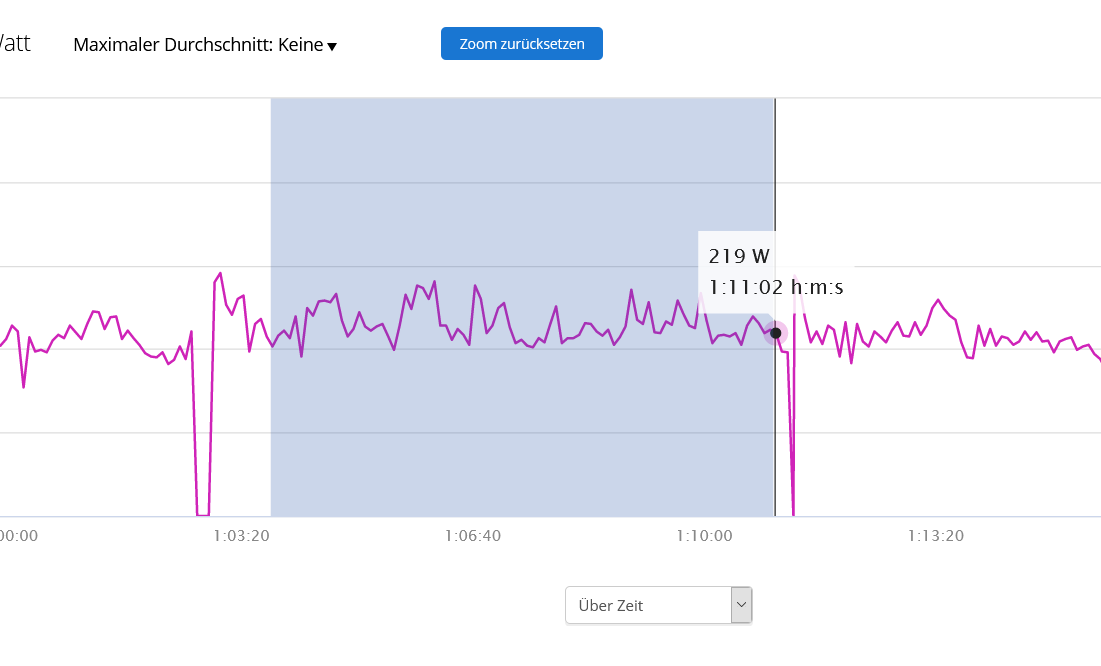Click the 1:13:20 time axis label

pyautogui.click(x=936, y=536)
